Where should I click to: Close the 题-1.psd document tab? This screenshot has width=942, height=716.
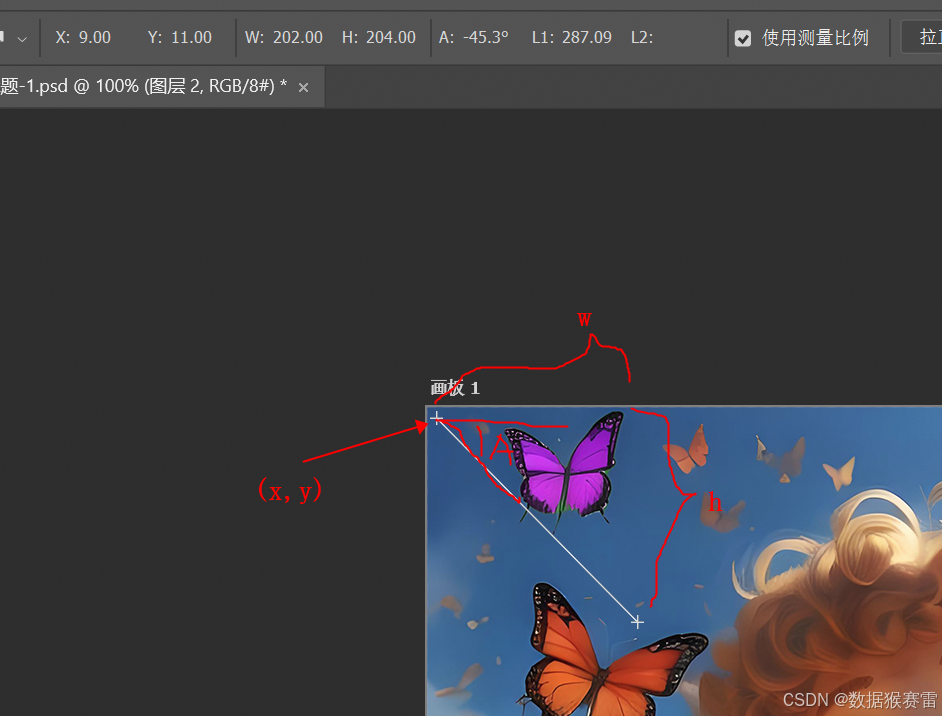pos(303,88)
